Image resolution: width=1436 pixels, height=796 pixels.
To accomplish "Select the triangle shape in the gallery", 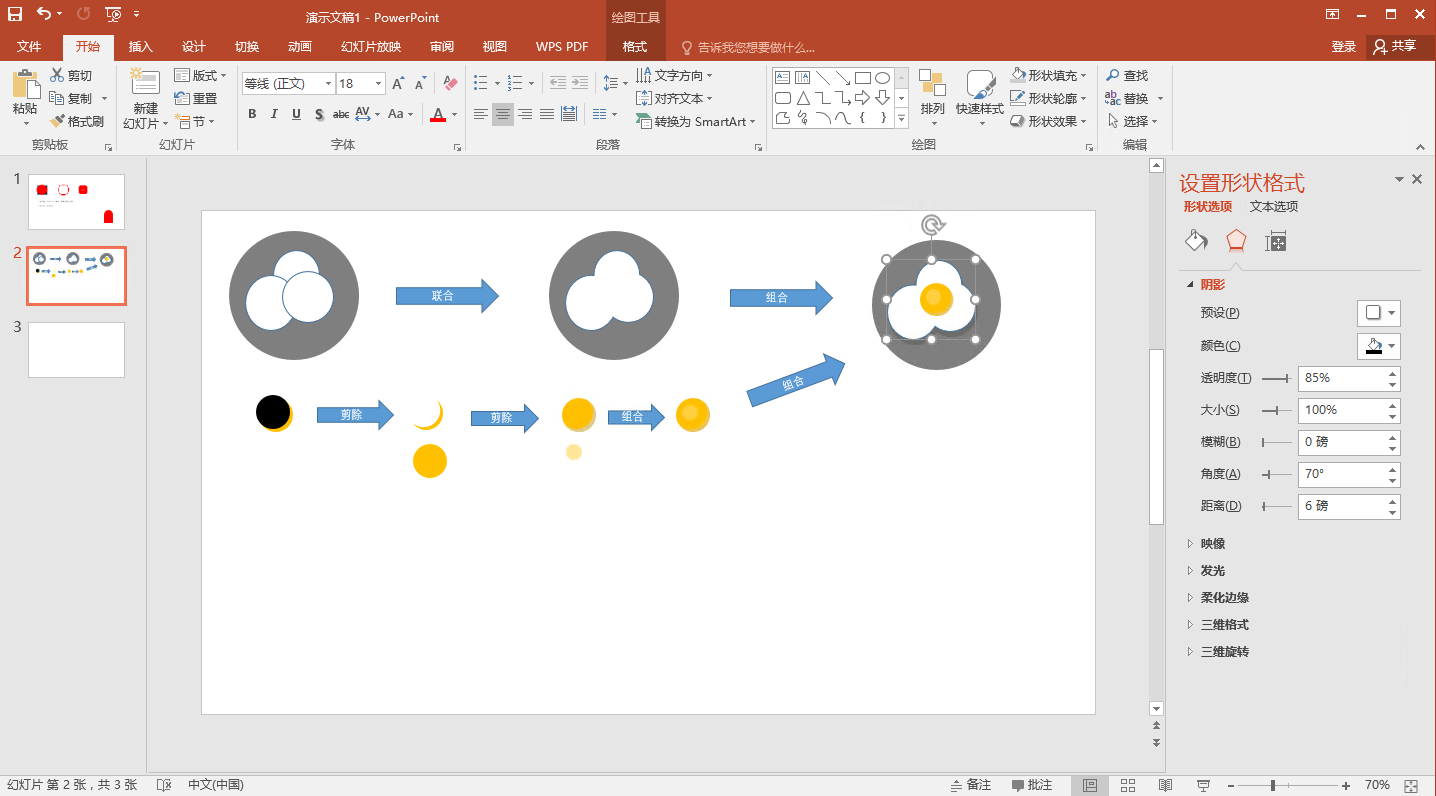I will (x=803, y=98).
